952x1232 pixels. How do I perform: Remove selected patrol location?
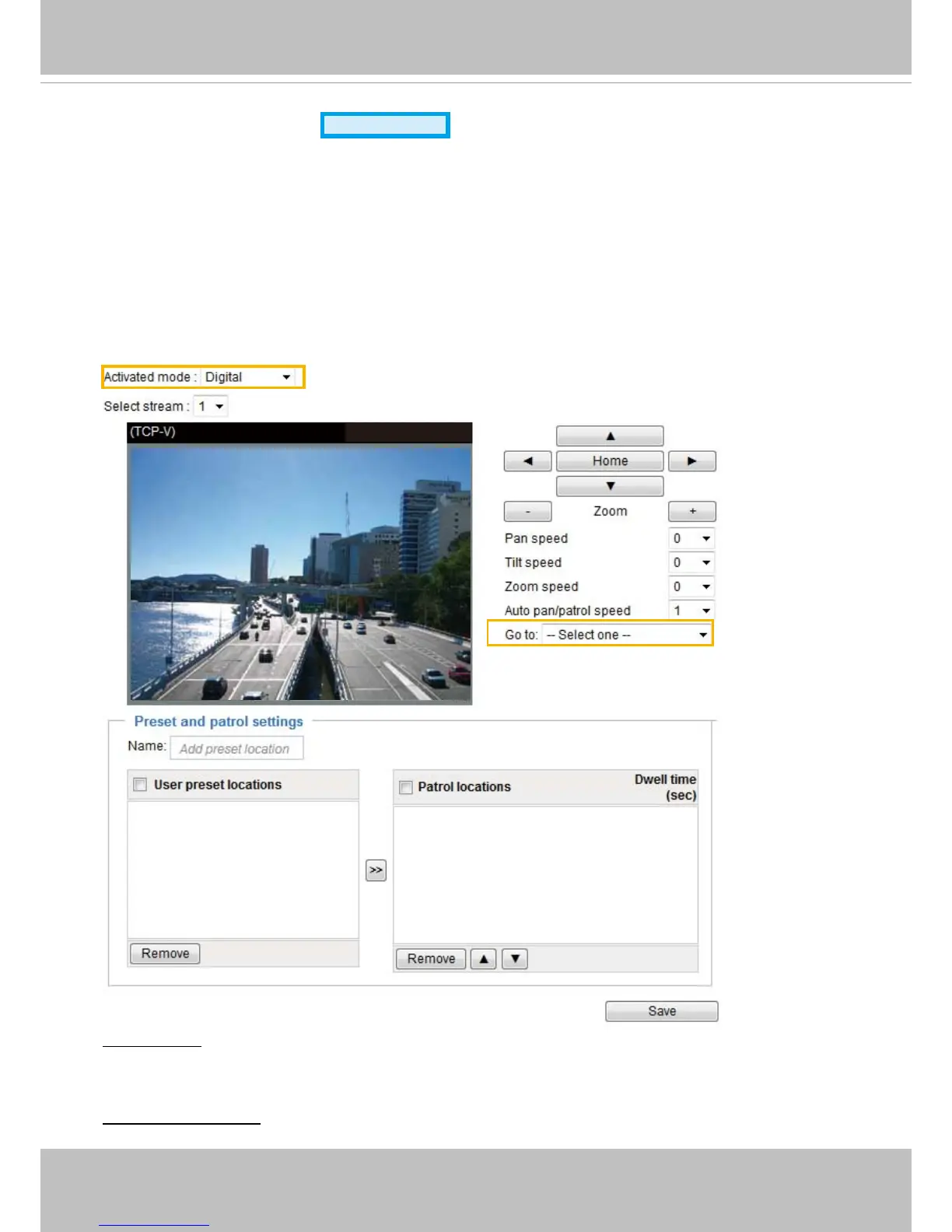[x=431, y=959]
